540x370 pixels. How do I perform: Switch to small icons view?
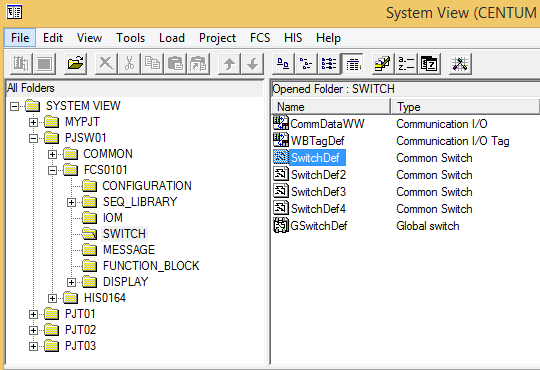click(x=306, y=64)
